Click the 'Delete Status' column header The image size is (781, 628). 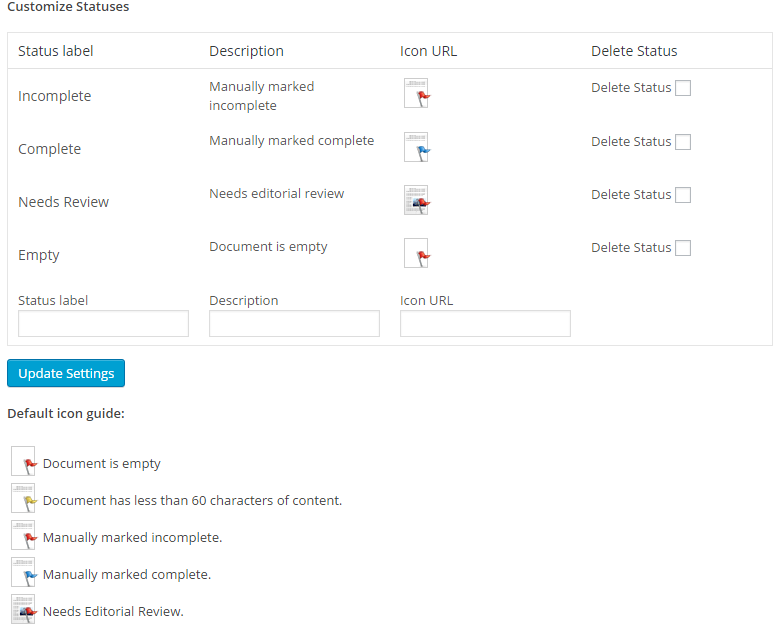(634, 51)
